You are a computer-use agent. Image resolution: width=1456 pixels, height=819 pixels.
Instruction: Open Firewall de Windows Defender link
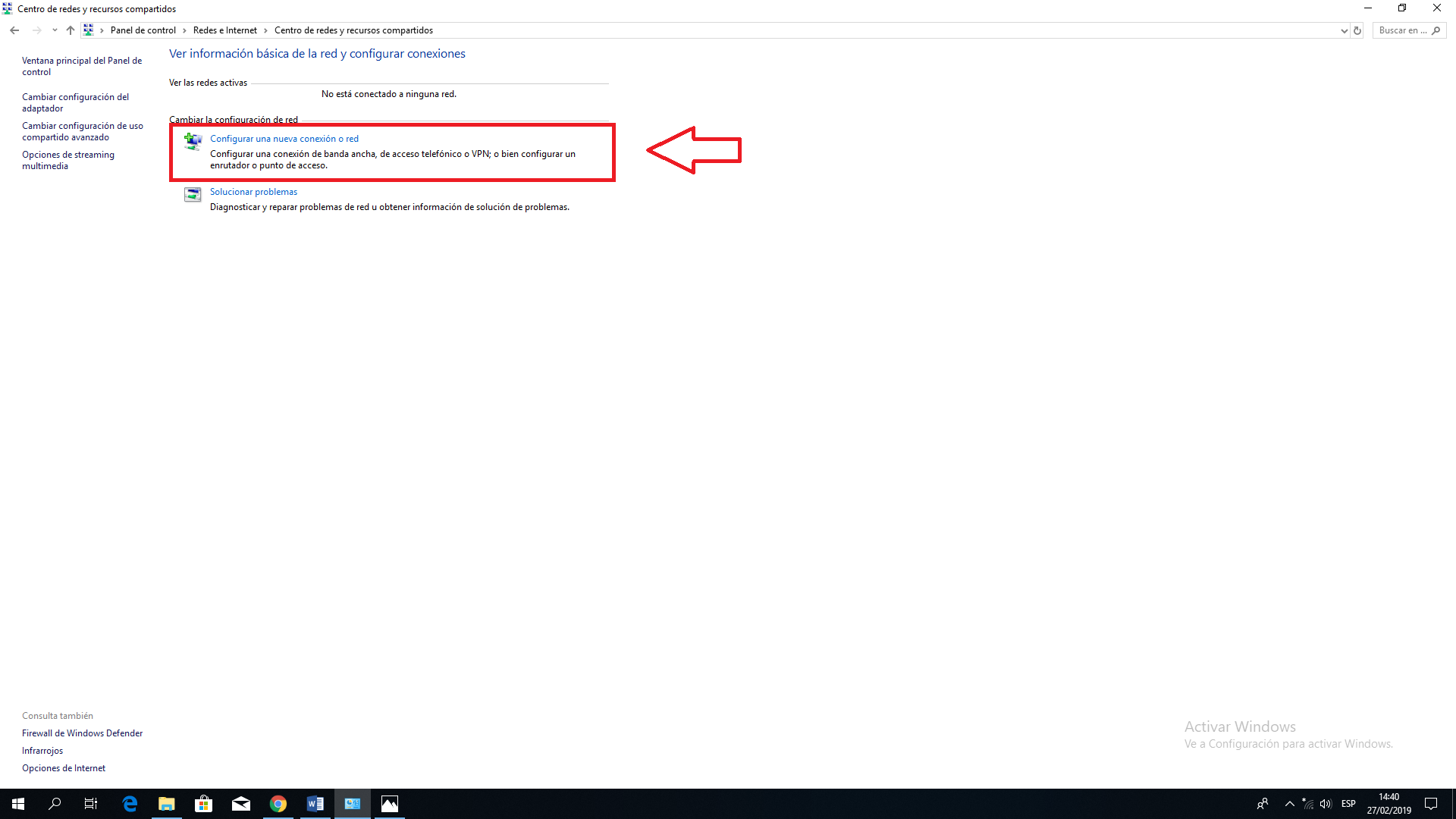click(x=82, y=733)
